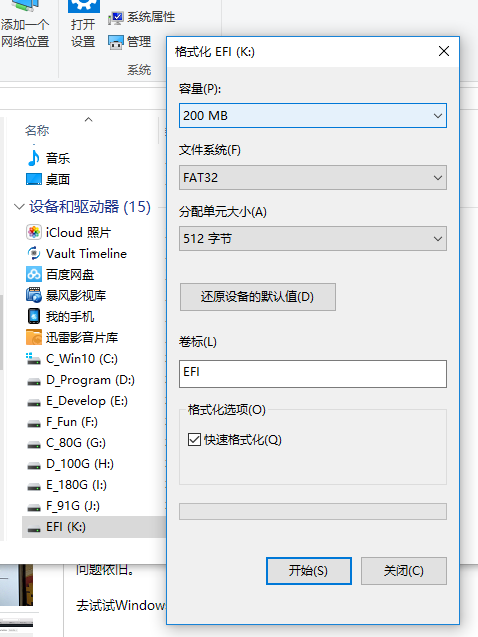This screenshot has height=637, width=478.
Task: Open the 容量 200 MB dropdown
Action: (x=313, y=115)
